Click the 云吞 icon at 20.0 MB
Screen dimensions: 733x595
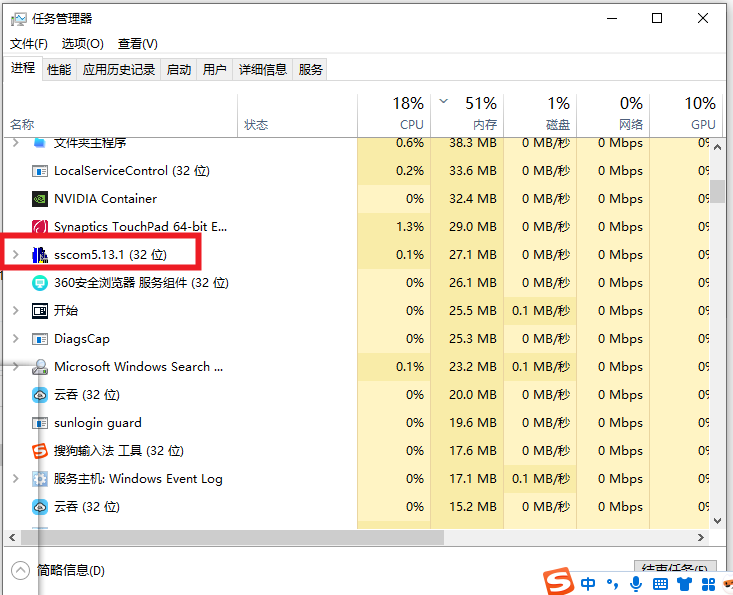click(40, 395)
